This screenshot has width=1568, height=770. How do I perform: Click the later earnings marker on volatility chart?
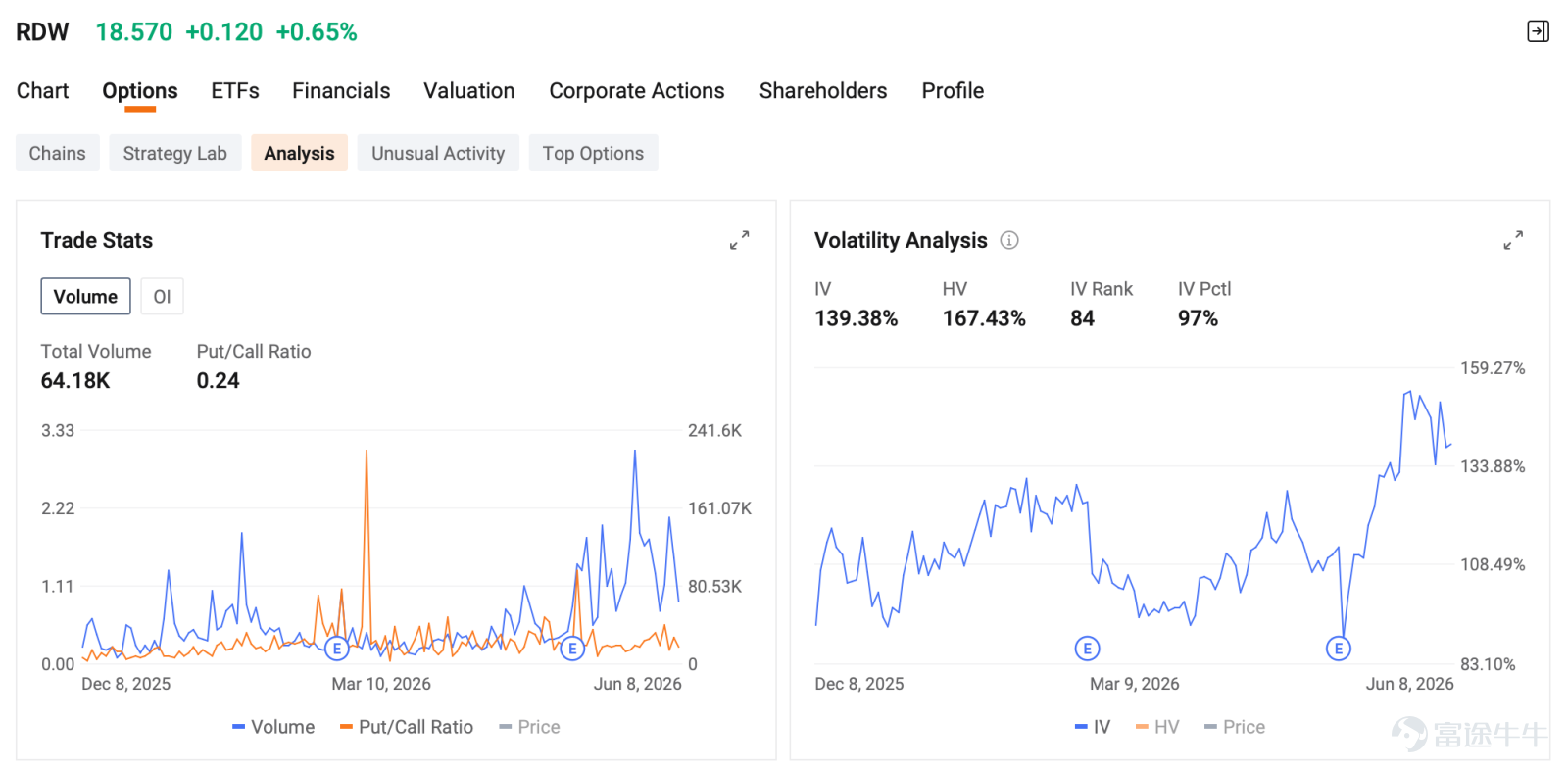click(x=1339, y=648)
